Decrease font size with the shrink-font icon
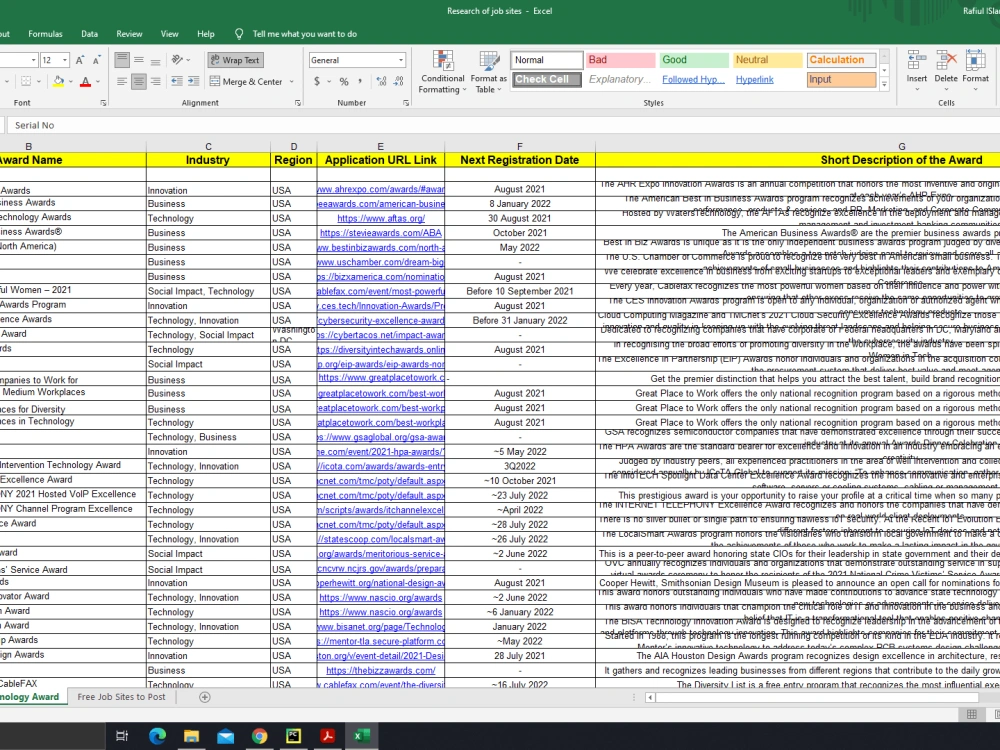The height and width of the screenshot is (750, 1000). pos(96,60)
